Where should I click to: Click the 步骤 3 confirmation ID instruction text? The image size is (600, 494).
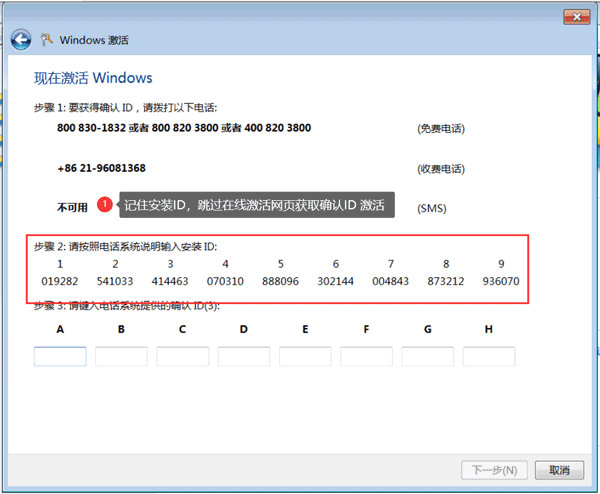tap(127, 306)
